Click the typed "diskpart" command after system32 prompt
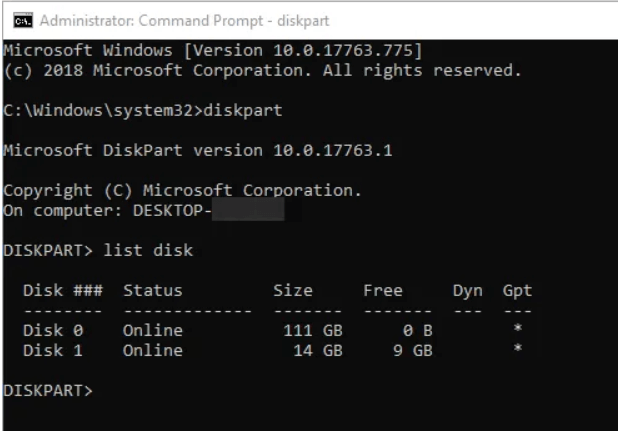The image size is (620, 431). coord(242,110)
